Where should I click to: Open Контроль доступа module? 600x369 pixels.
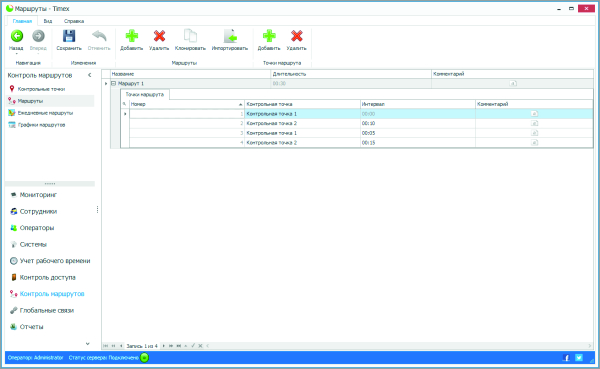pyautogui.click(x=47, y=277)
